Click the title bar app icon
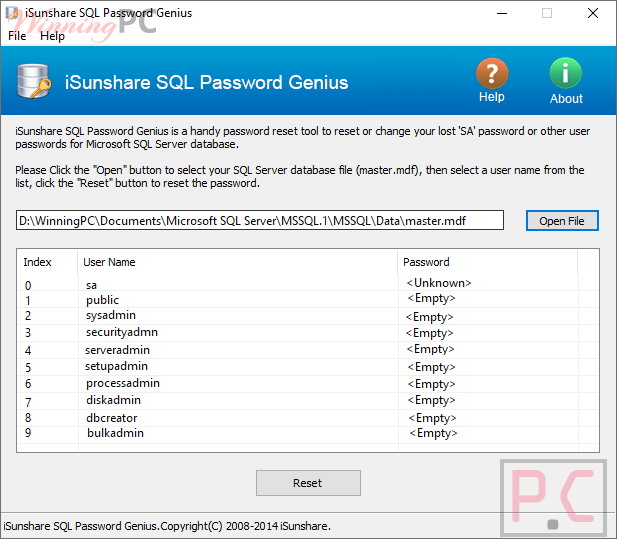This screenshot has height=539, width=617. tap(13, 13)
